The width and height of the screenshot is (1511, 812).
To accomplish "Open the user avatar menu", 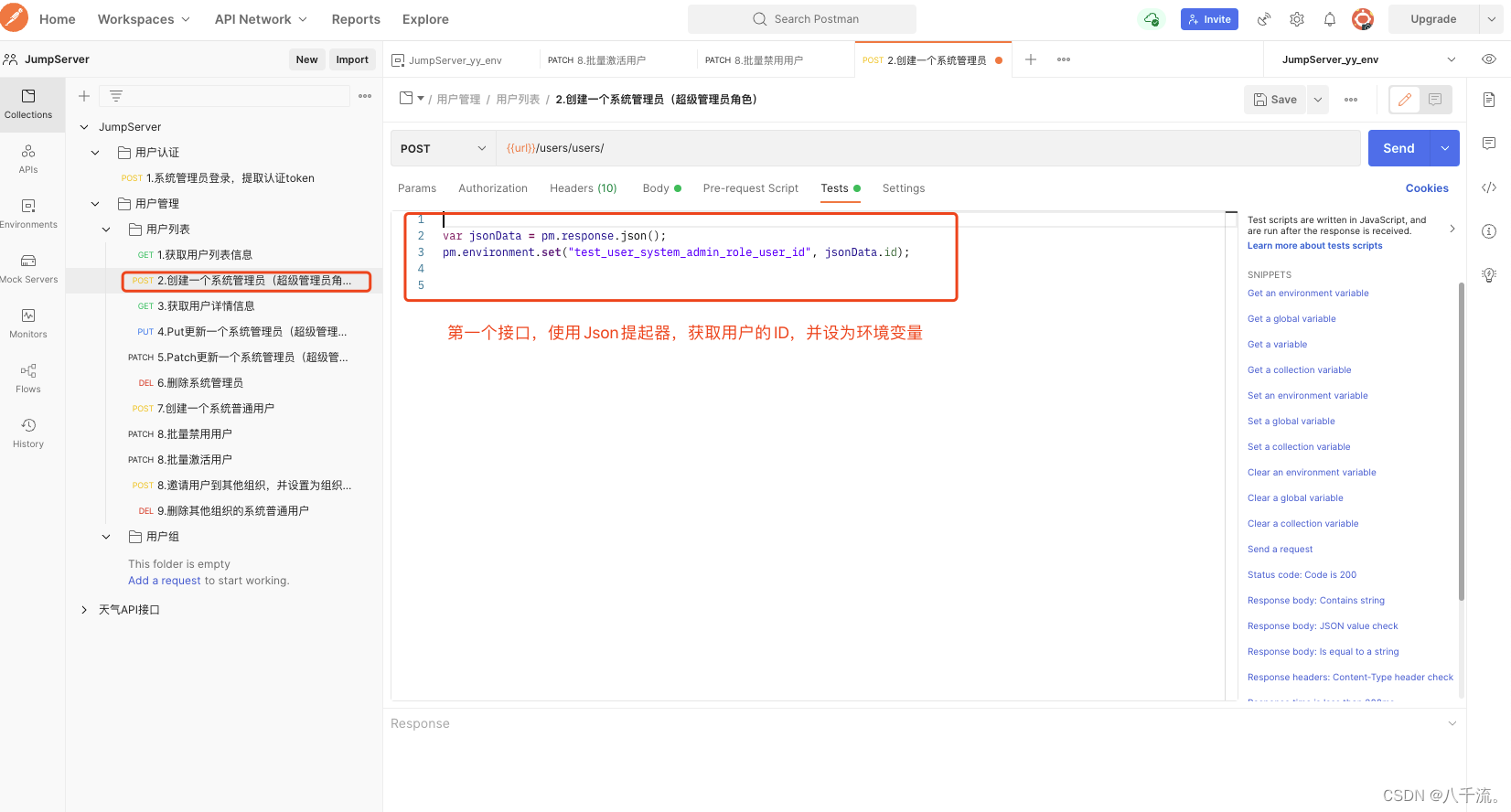I will [1363, 19].
